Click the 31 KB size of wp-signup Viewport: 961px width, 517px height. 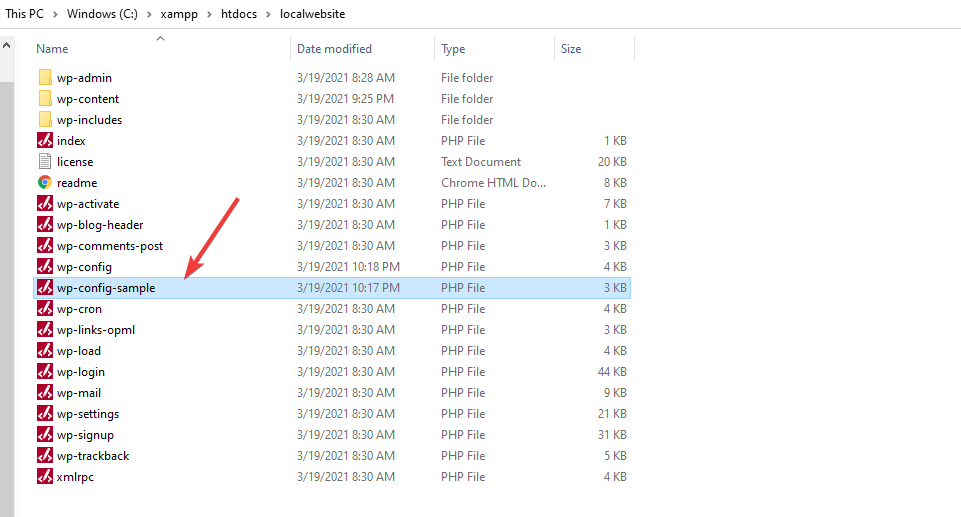pyautogui.click(x=612, y=435)
